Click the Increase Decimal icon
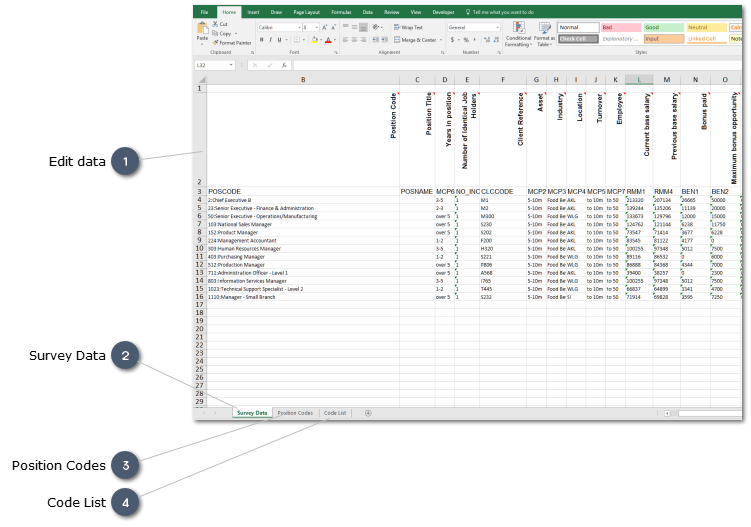751x527 pixels. coord(487,40)
